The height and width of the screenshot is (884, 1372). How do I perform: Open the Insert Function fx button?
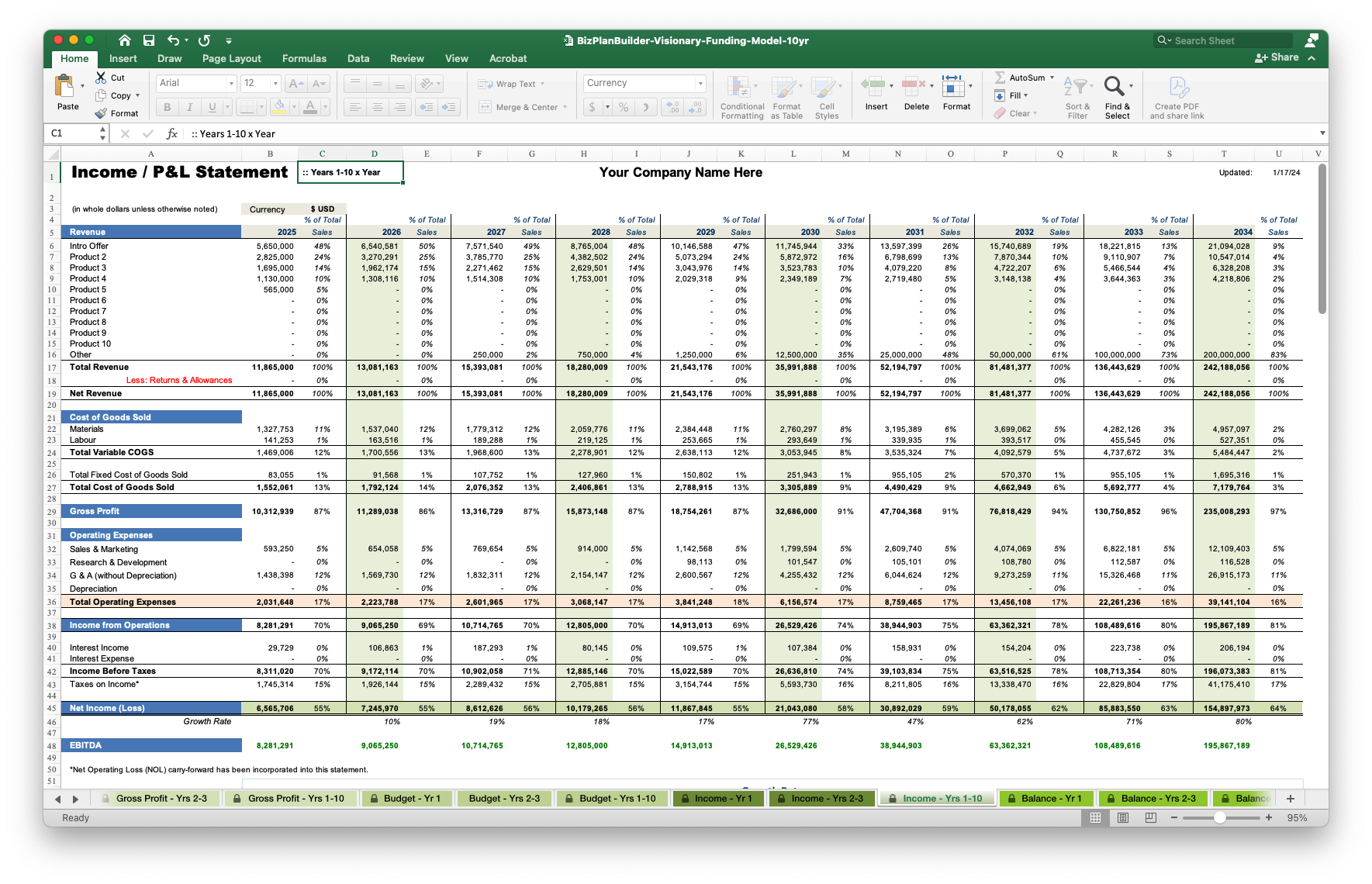(172, 133)
